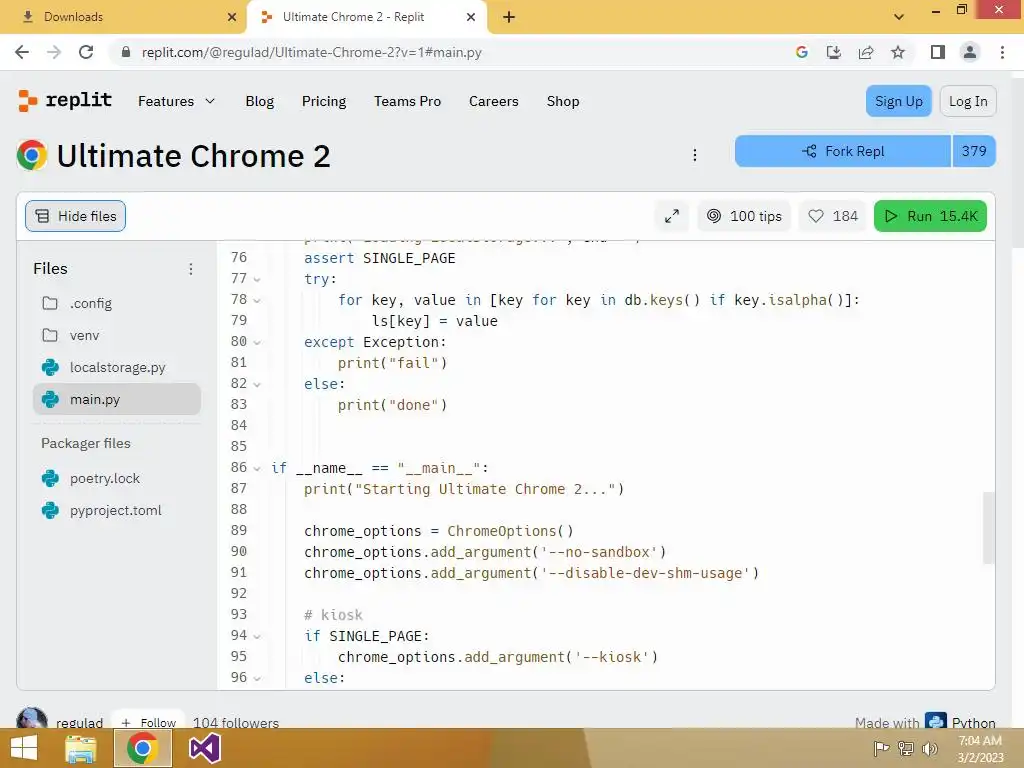Image resolution: width=1024 pixels, height=768 pixels.
Task: Click the Ultimate Chrome 2 repl icon
Action: pyautogui.click(x=32, y=155)
